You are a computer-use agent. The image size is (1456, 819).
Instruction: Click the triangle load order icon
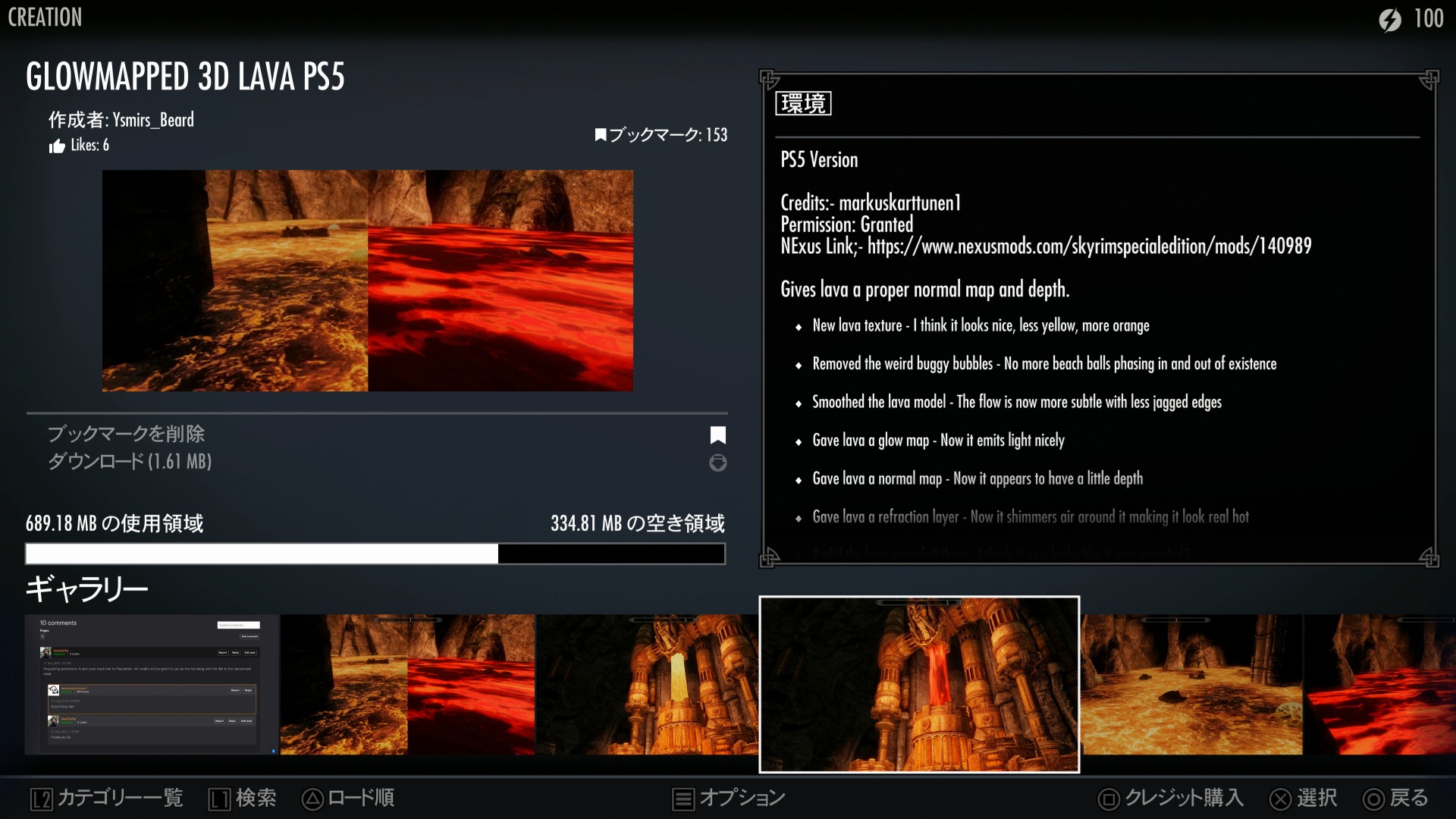[x=312, y=799]
